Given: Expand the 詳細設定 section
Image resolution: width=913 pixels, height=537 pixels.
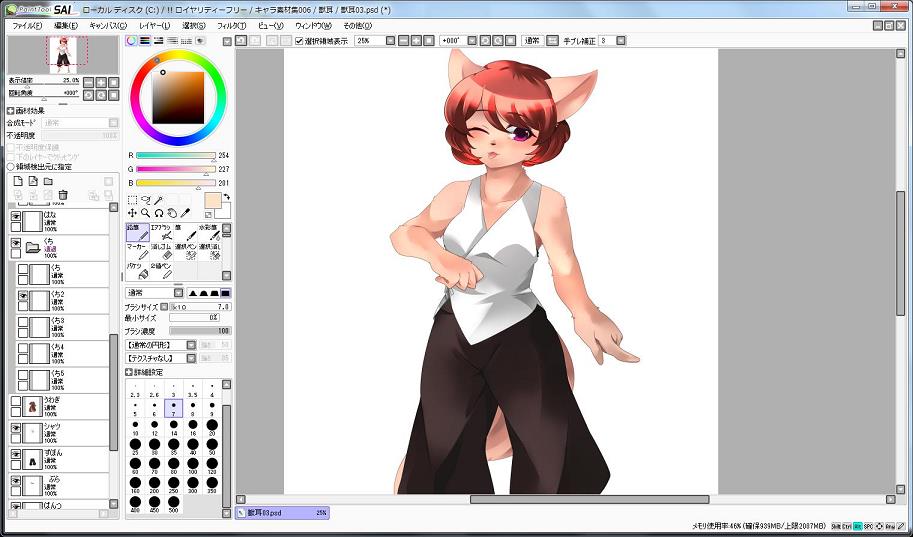Looking at the screenshot, I should click(130, 371).
